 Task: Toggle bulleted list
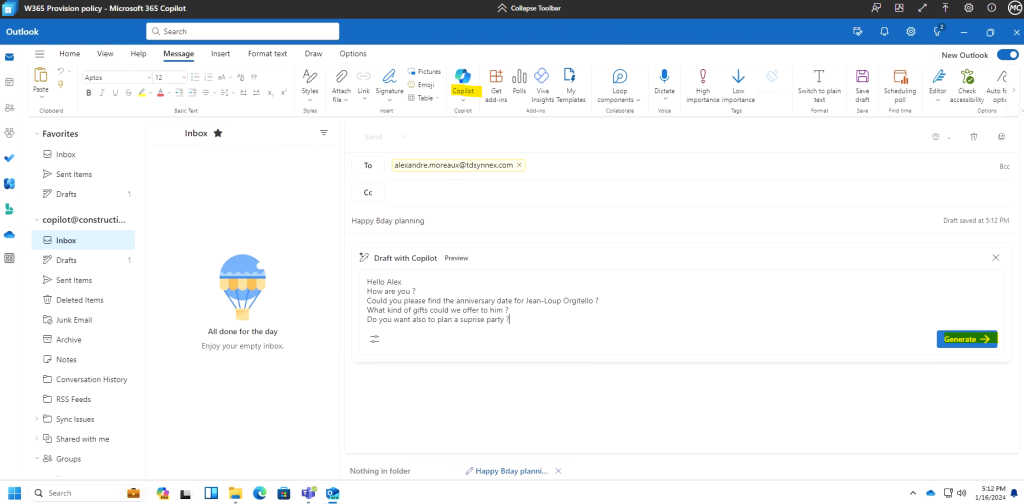tap(195, 77)
